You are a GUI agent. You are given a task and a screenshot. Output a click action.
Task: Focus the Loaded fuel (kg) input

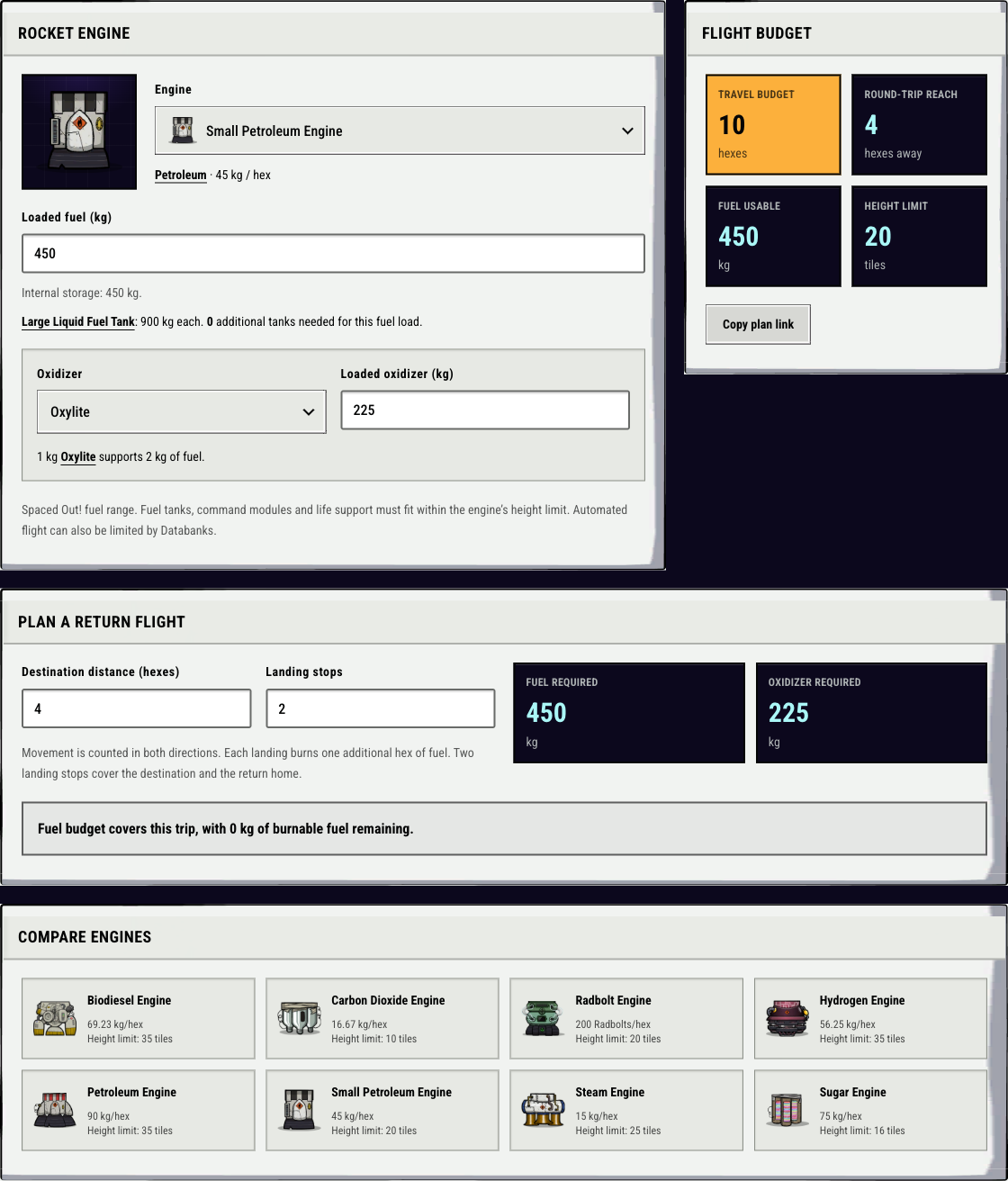coord(333,253)
